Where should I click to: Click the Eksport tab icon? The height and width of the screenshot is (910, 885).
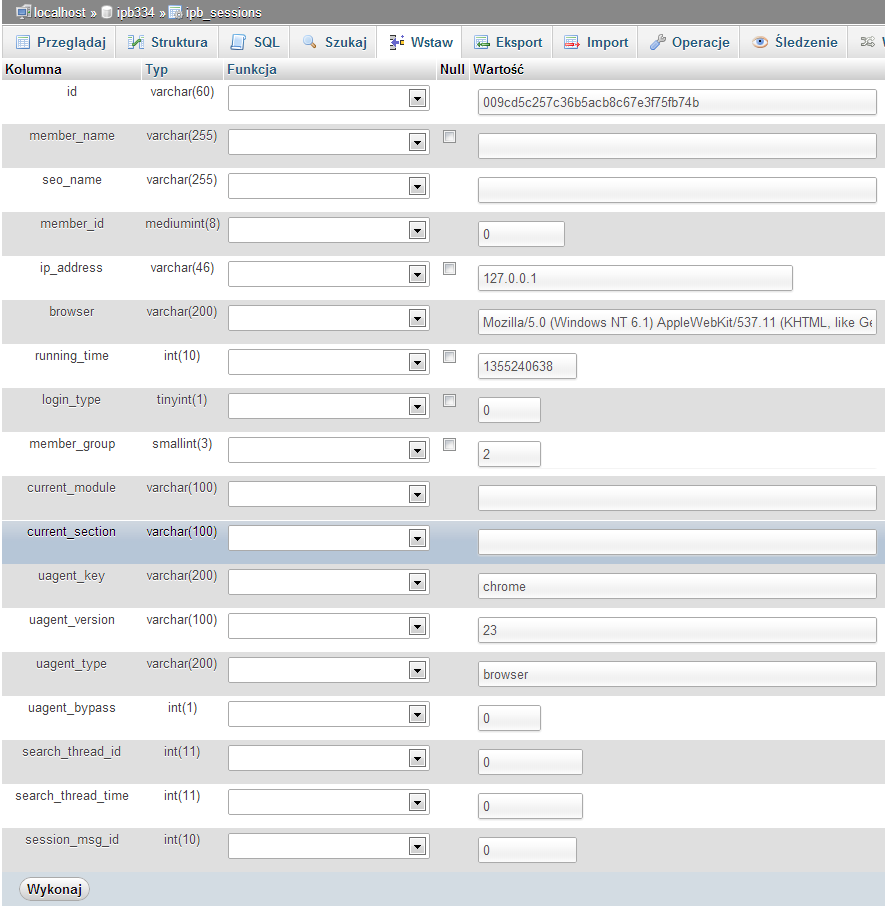[482, 43]
